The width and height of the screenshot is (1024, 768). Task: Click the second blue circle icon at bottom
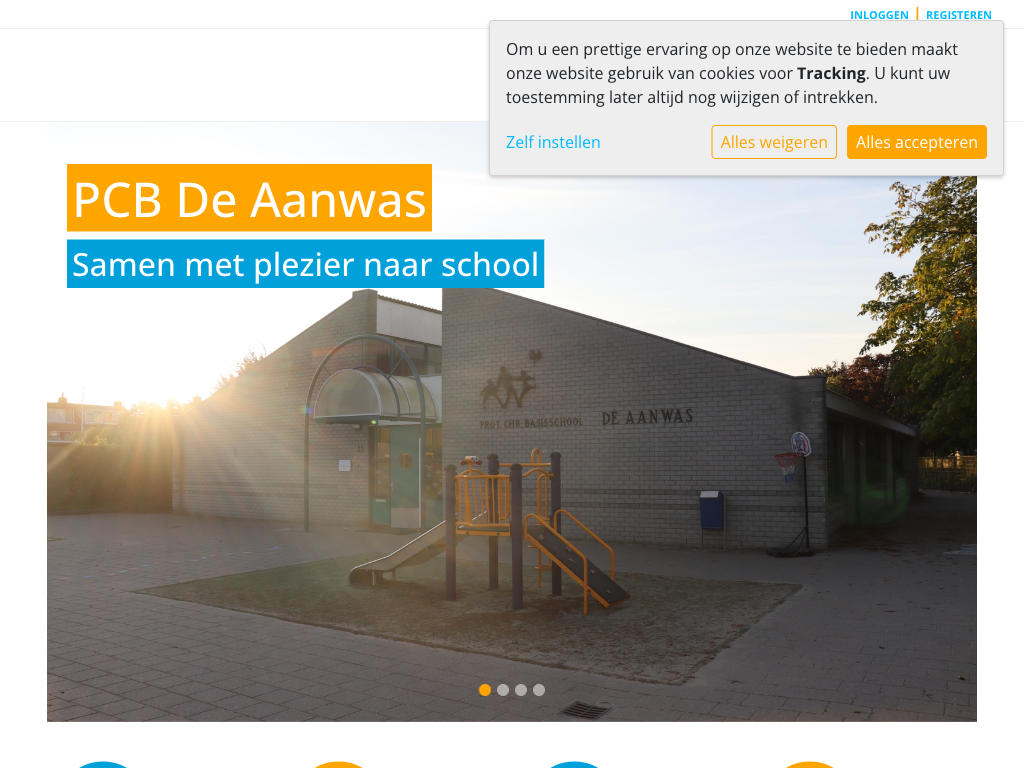click(573, 765)
